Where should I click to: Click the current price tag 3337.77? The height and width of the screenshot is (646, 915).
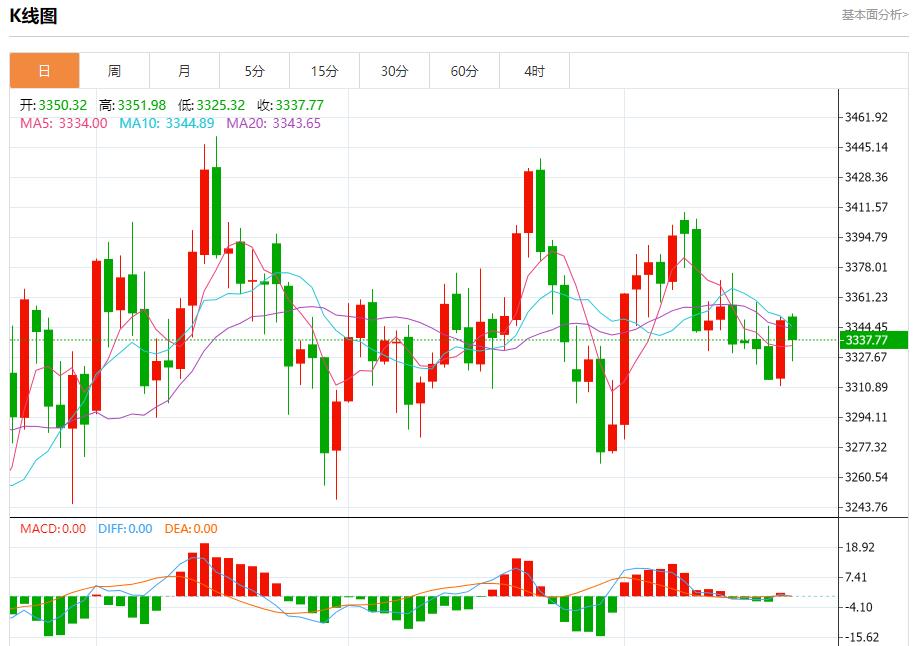870,341
